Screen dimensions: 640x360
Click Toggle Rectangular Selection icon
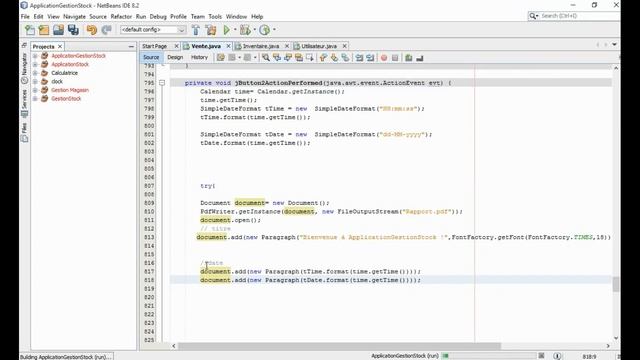[310, 58]
